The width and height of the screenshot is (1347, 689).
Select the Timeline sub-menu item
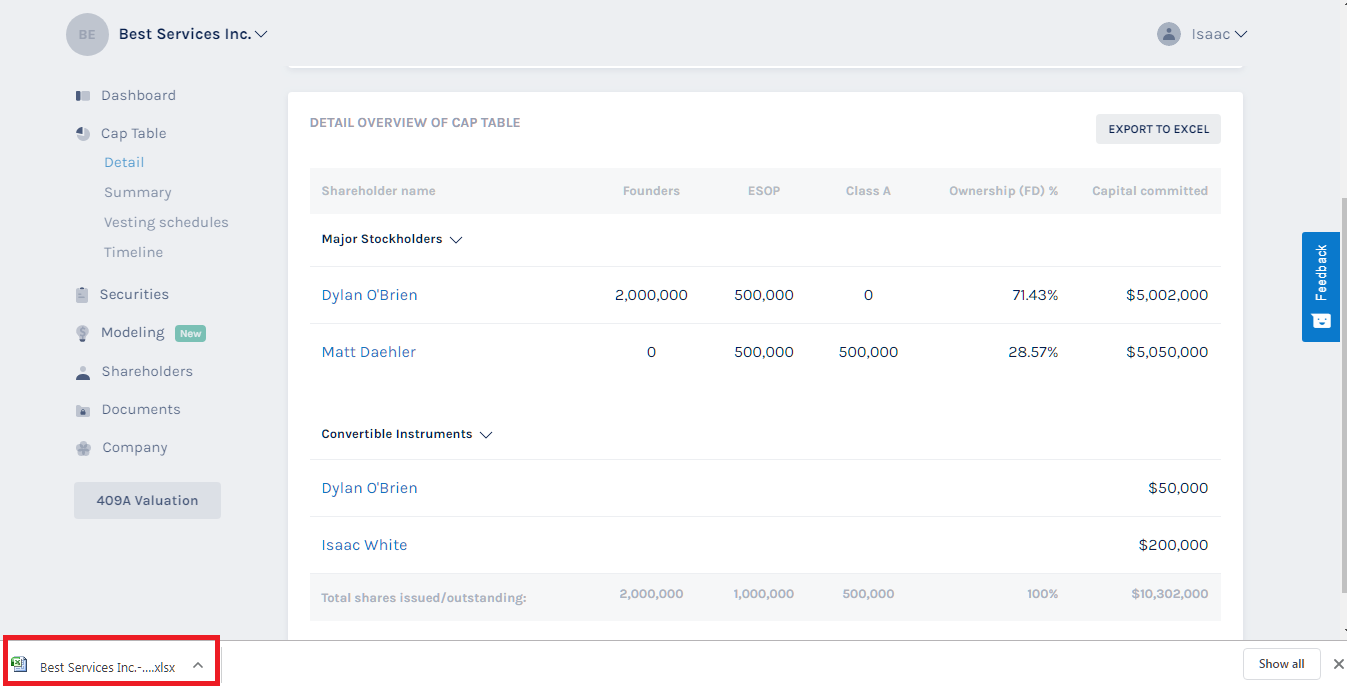[x=133, y=253]
